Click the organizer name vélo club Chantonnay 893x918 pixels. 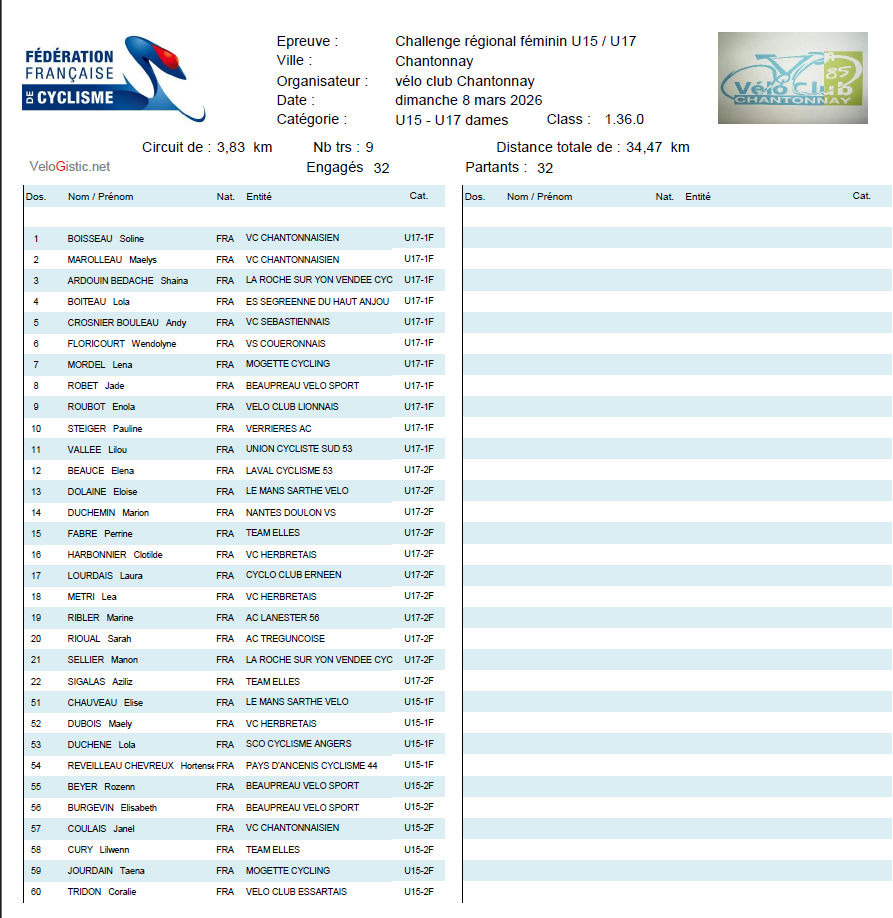coord(465,81)
